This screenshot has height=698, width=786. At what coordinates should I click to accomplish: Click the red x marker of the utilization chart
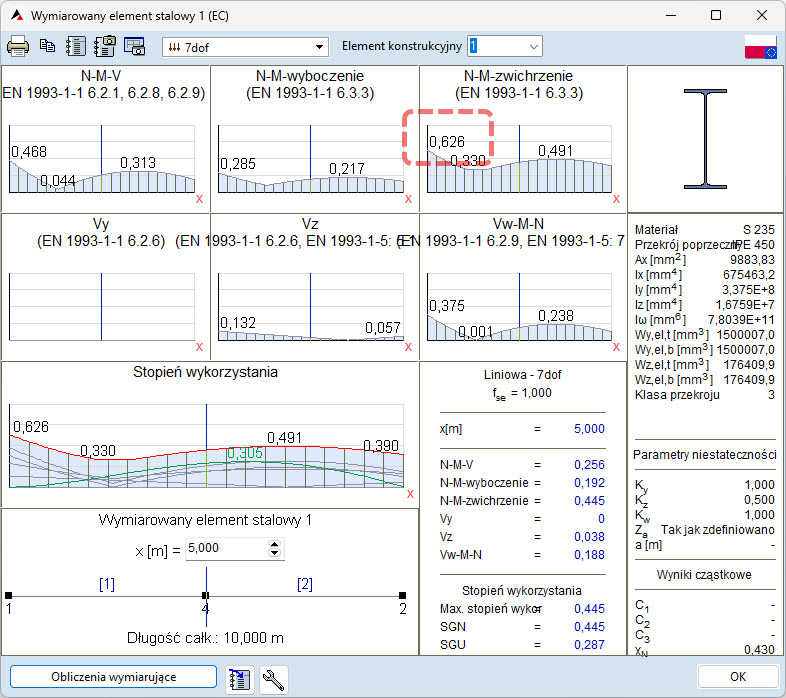[410, 494]
